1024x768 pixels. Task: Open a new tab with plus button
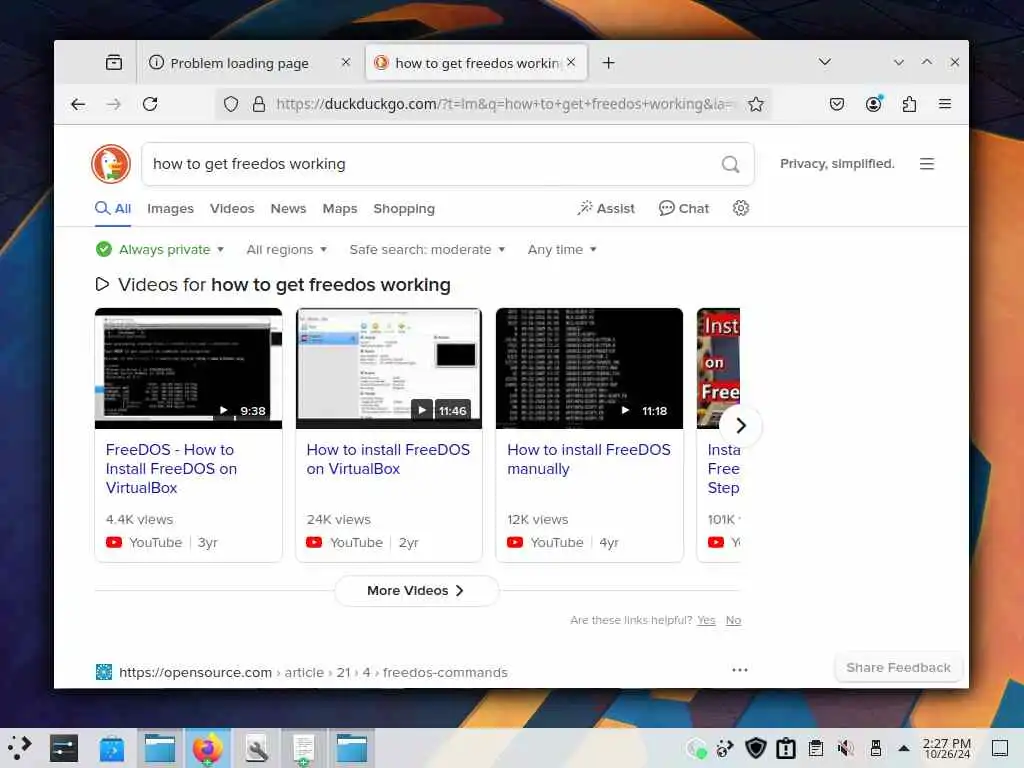[608, 63]
